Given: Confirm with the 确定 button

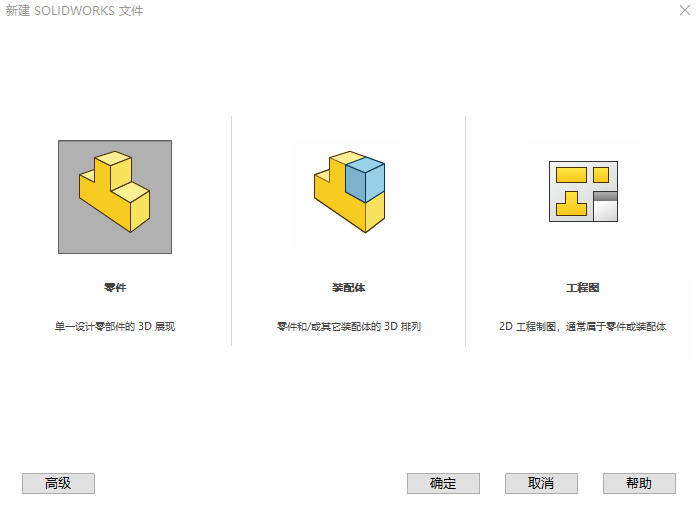Looking at the screenshot, I should coord(443,483).
